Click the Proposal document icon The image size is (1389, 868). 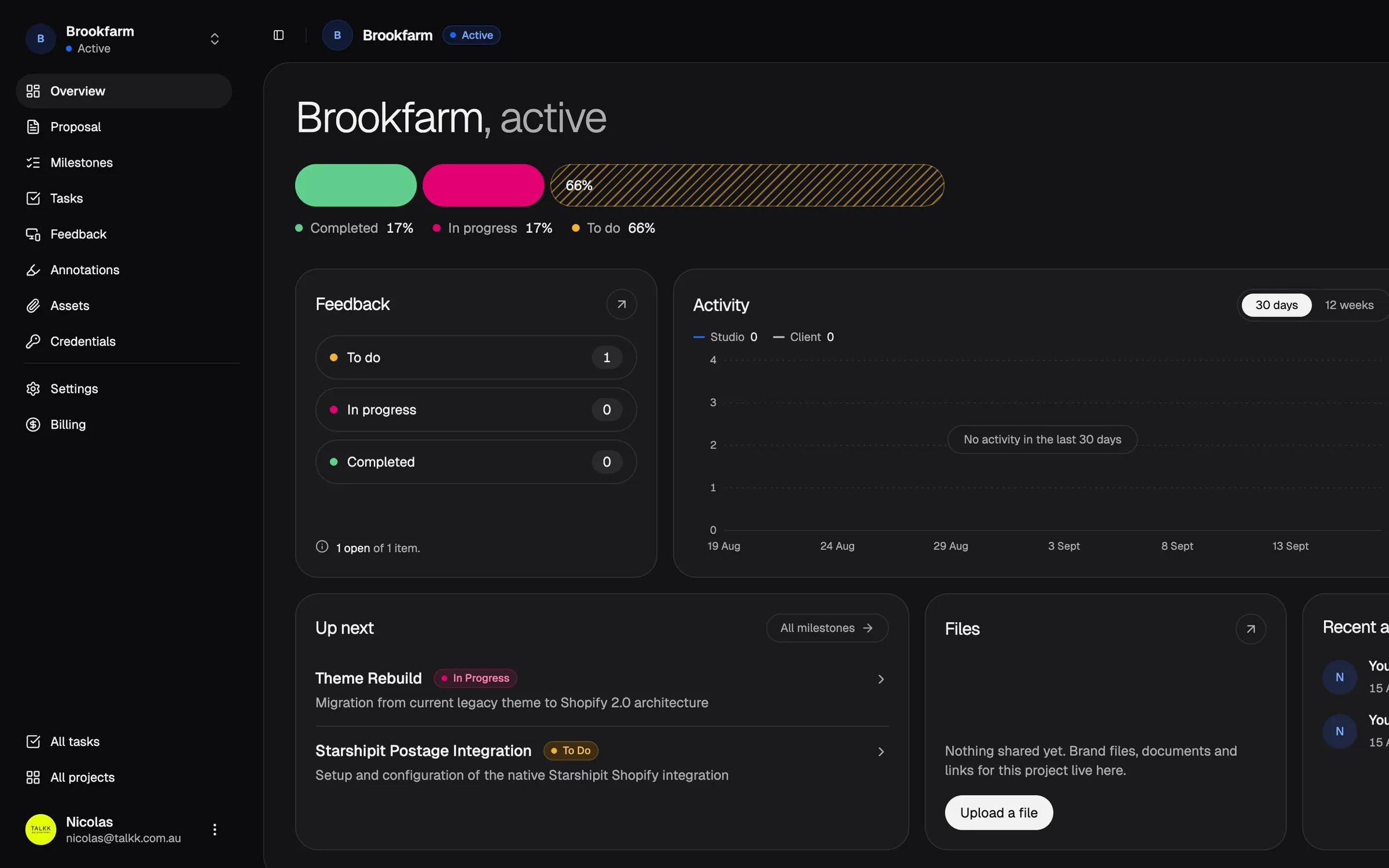(x=33, y=127)
